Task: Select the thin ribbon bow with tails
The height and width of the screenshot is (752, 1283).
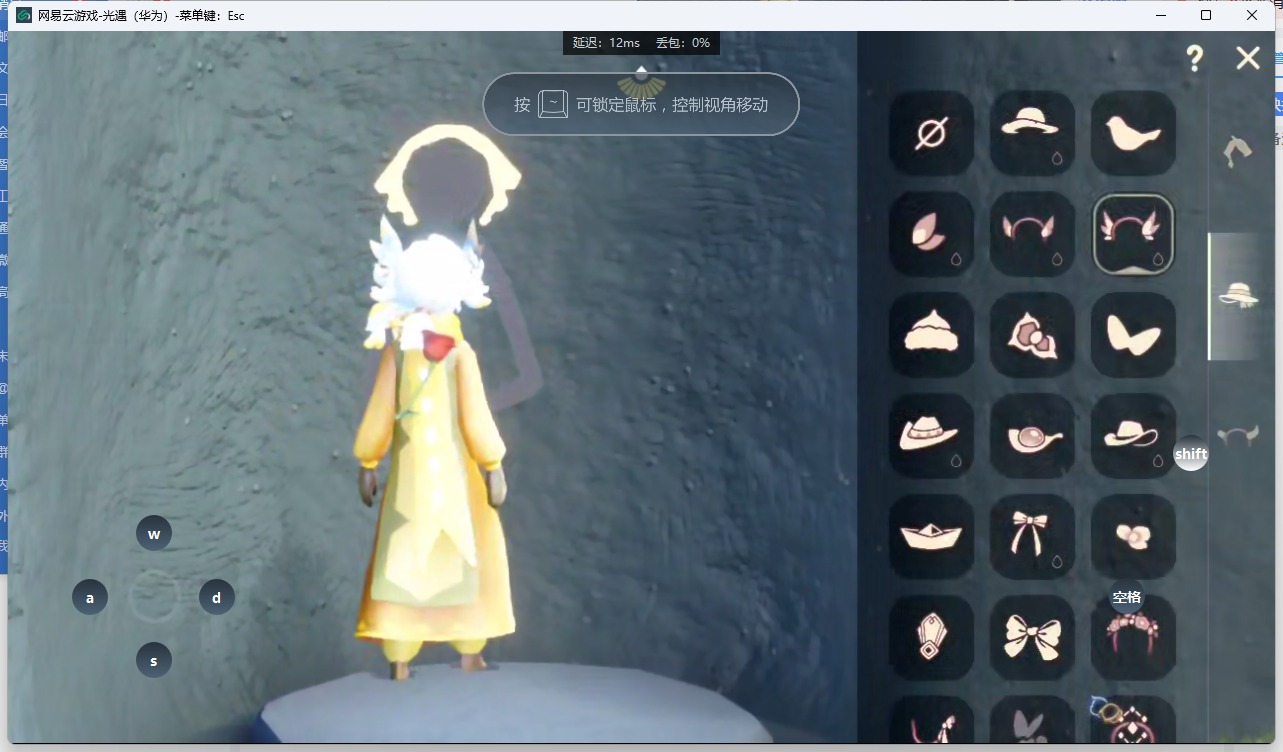Action: (x=1032, y=537)
